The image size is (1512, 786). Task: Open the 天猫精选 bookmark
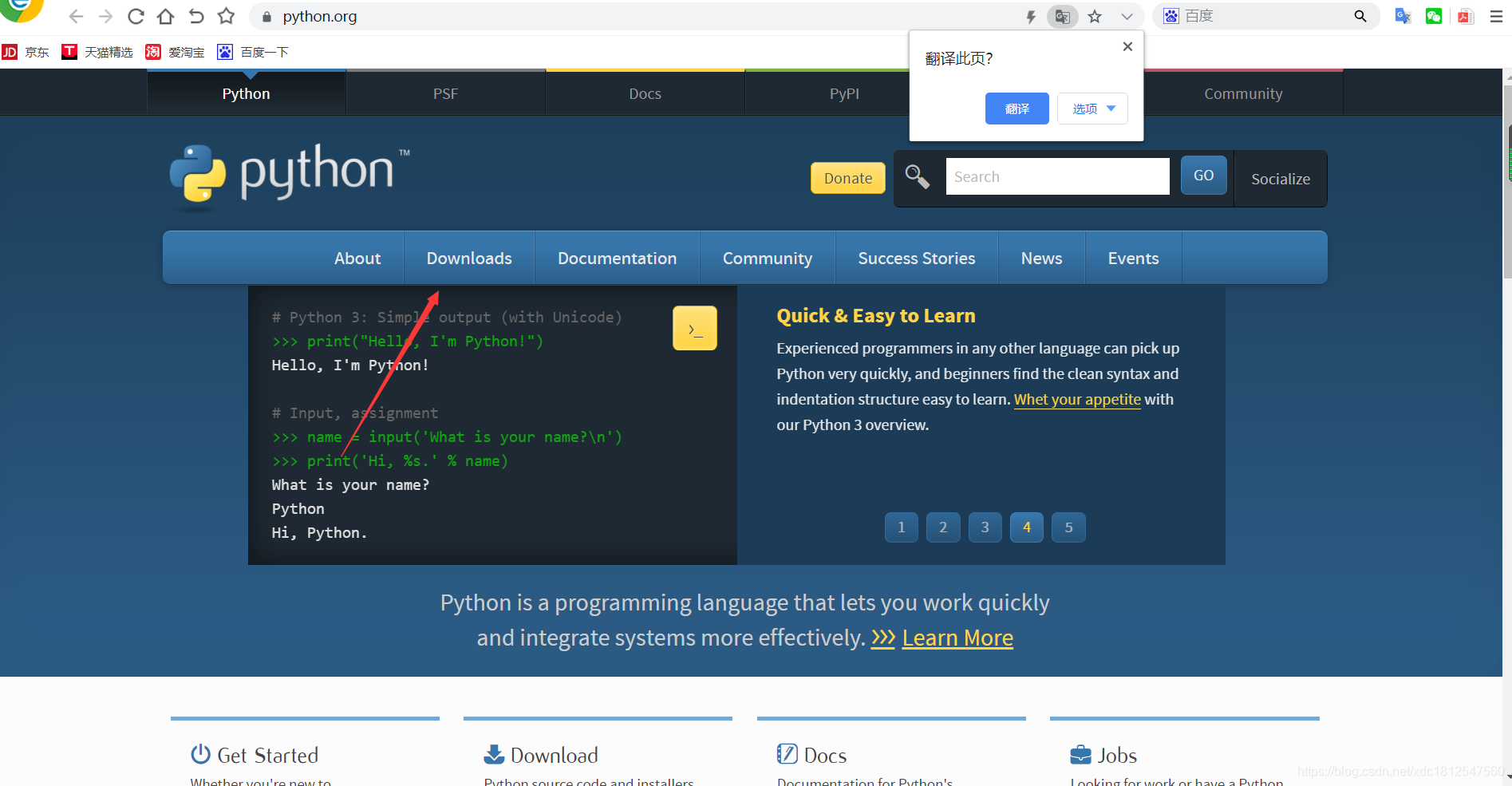[97, 52]
